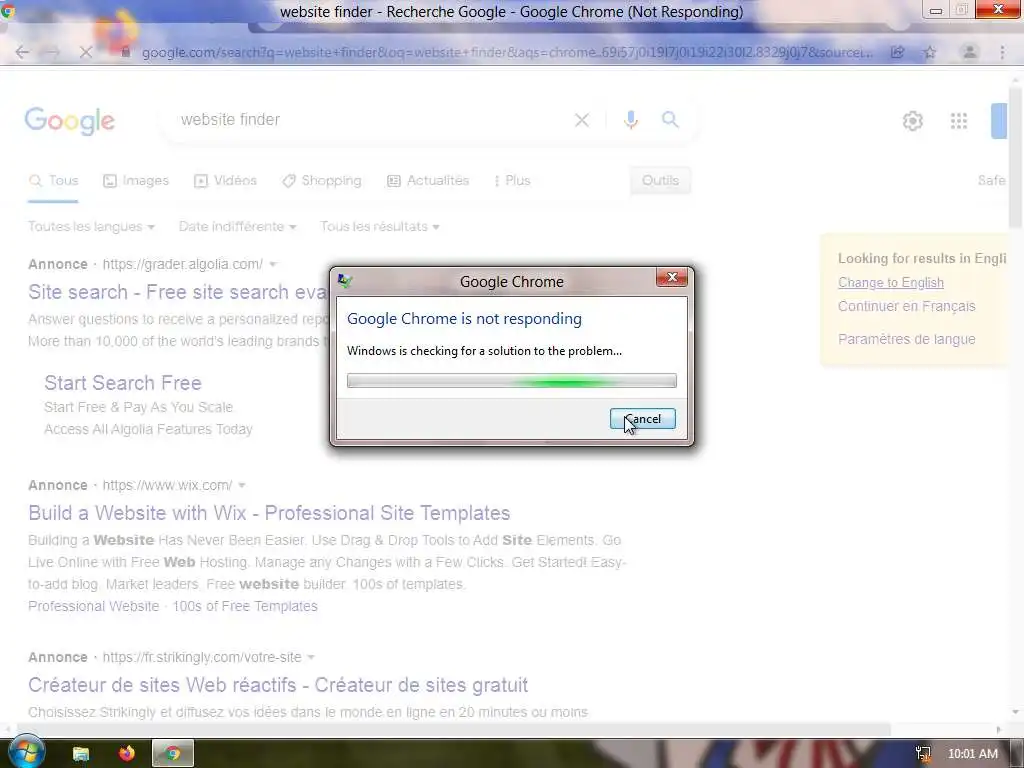Click the 10:01 AM clock

click(972, 754)
